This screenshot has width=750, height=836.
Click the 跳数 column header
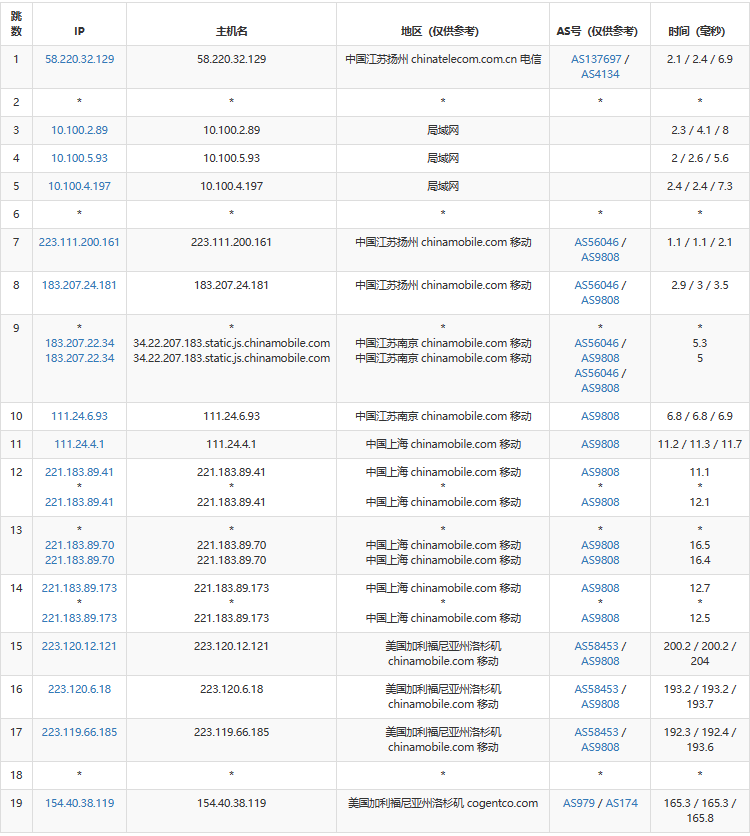click(x=17, y=24)
